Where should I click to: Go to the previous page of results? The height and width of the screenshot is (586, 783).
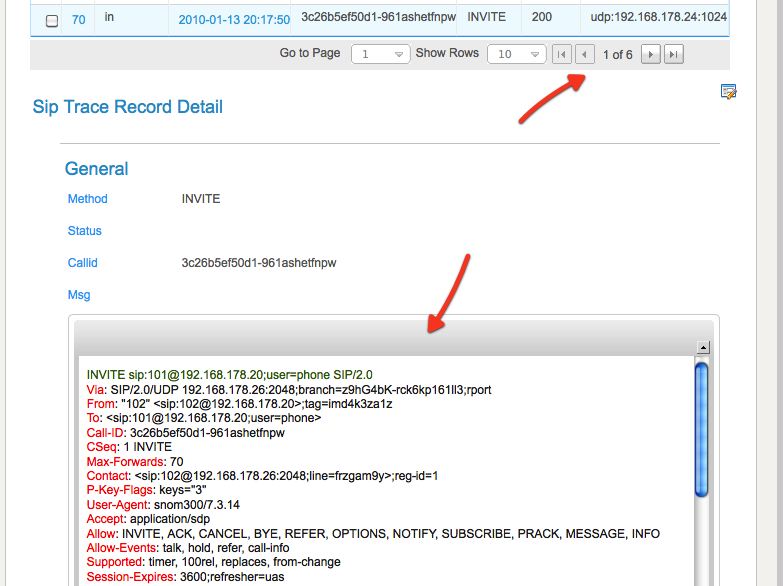tap(585, 55)
